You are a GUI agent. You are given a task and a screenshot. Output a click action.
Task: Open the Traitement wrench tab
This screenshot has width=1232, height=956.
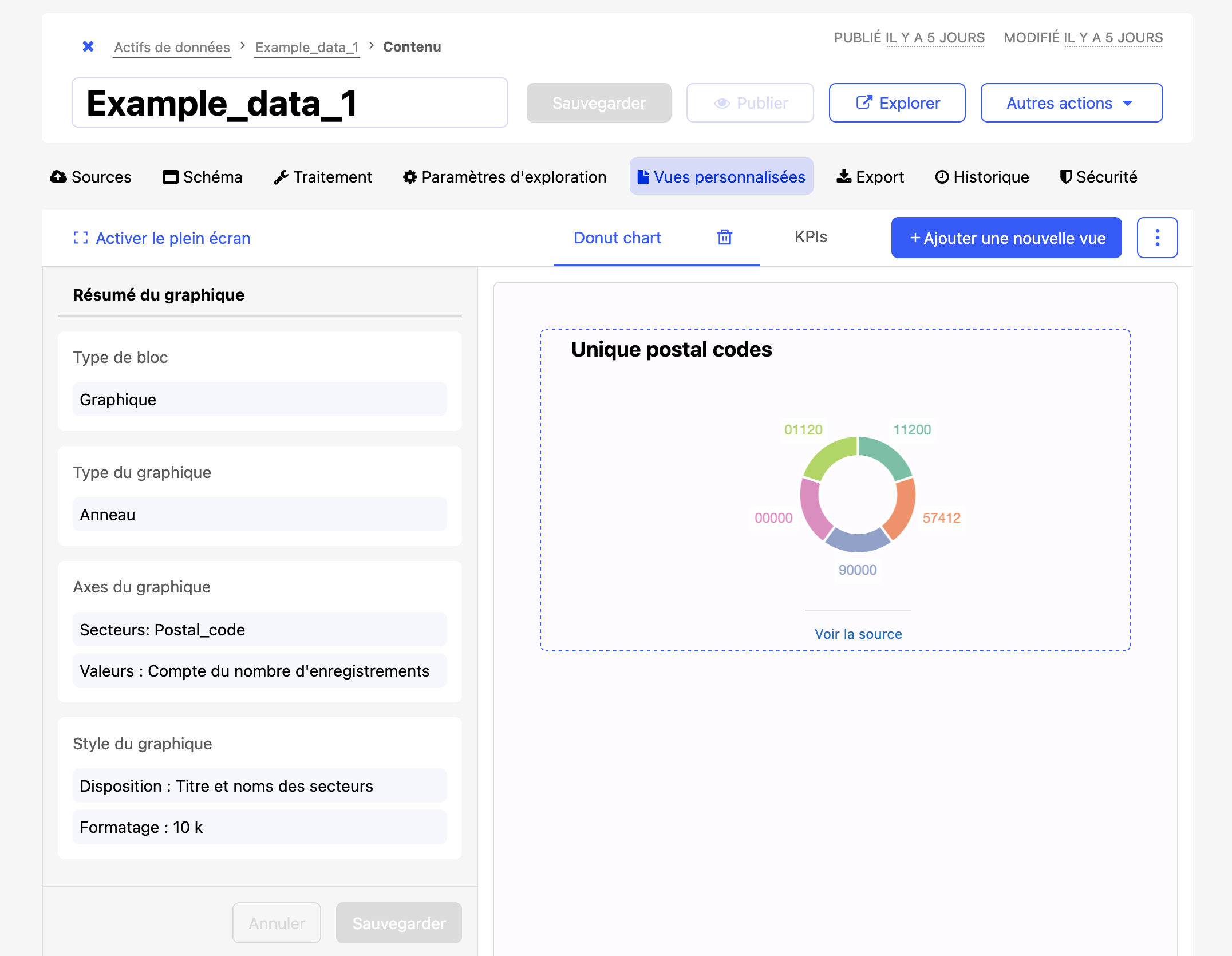coord(323,177)
